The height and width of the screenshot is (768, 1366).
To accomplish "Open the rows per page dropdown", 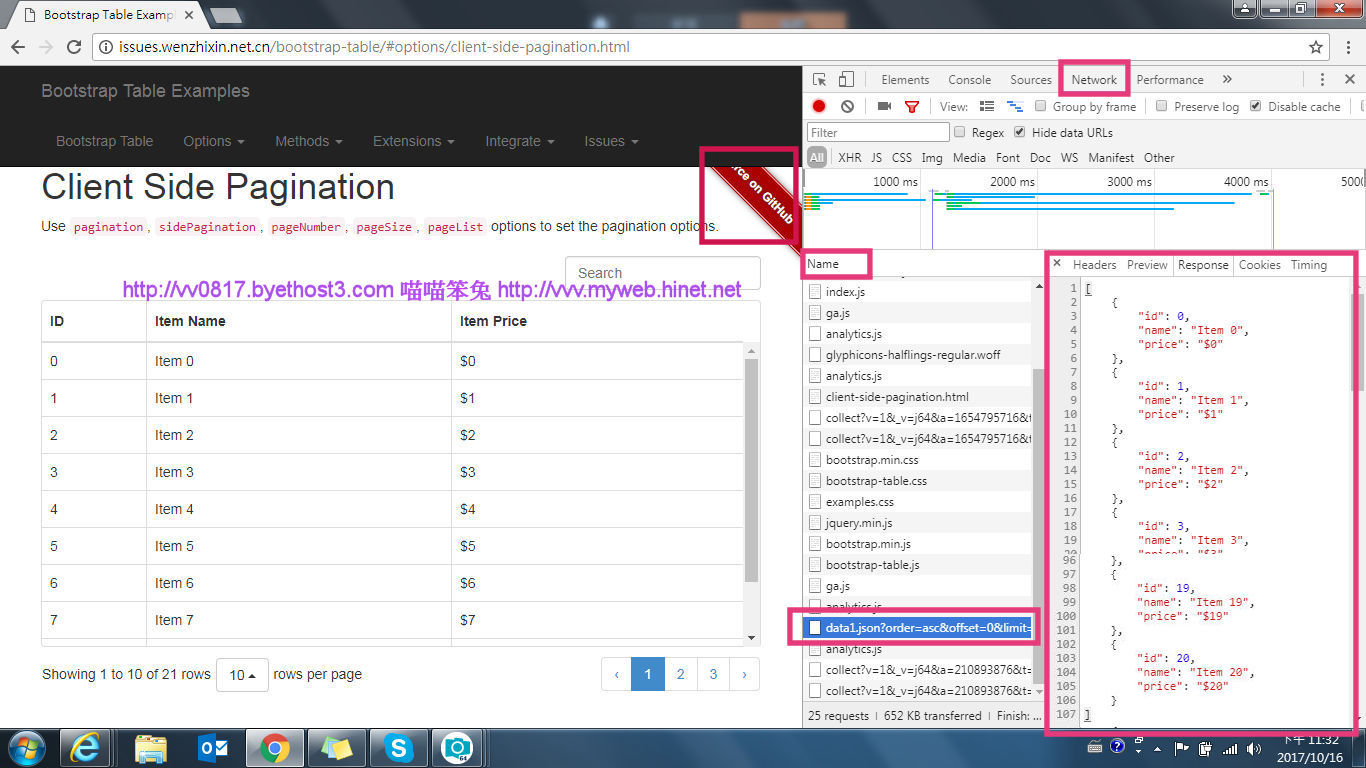I will click(x=242, y=675).
